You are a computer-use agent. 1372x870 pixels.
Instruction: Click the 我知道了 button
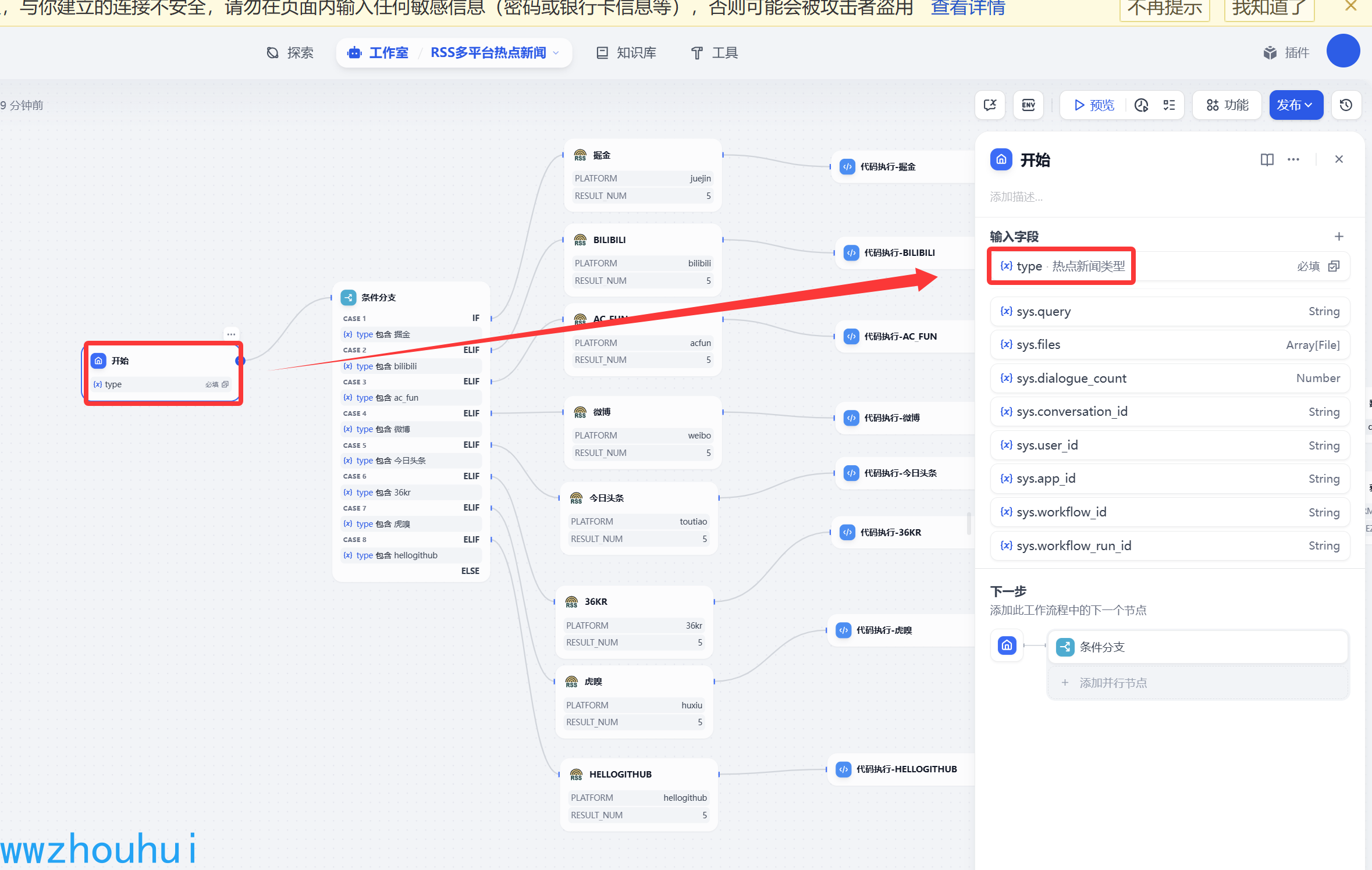pos(1269,9)
